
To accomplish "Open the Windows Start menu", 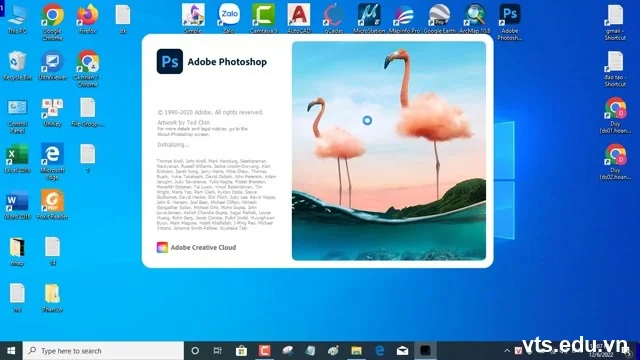I will (11, 351).
